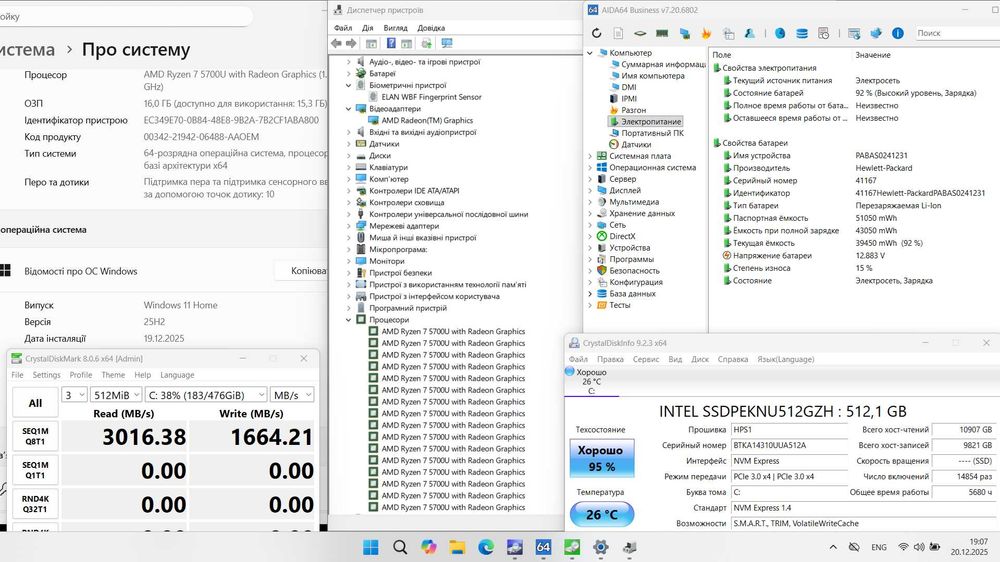This screenshot has width=1000, height=562.
Task: Open taskbar search magnifier
Action: point(400,547)
